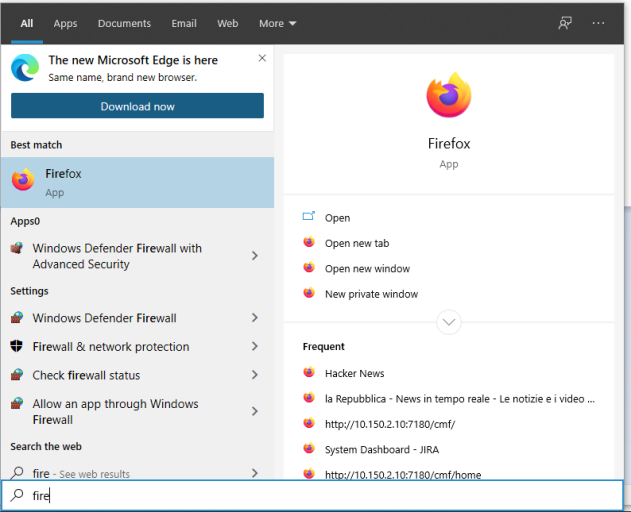
Task: Expand Windows Defender Firewall with Advanced Security arrow
Action: [254, 256]
